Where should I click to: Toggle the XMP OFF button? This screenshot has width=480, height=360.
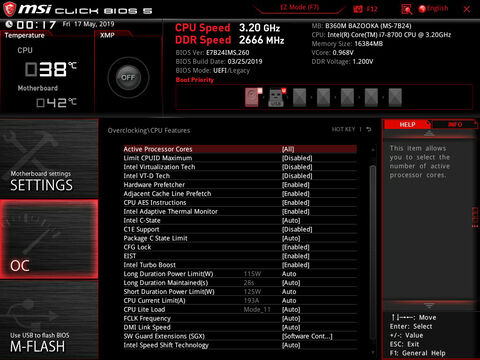coord(128,77)
